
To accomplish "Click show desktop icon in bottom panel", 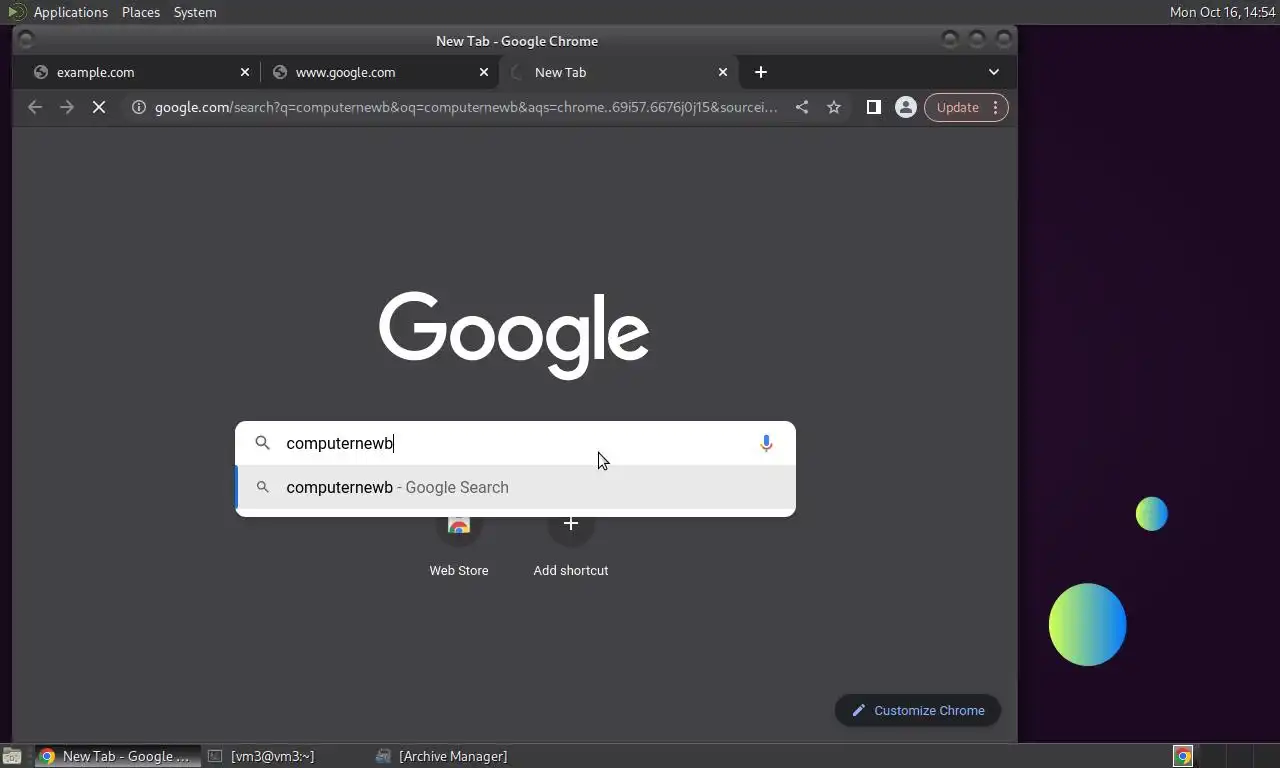I will [12, 756].
